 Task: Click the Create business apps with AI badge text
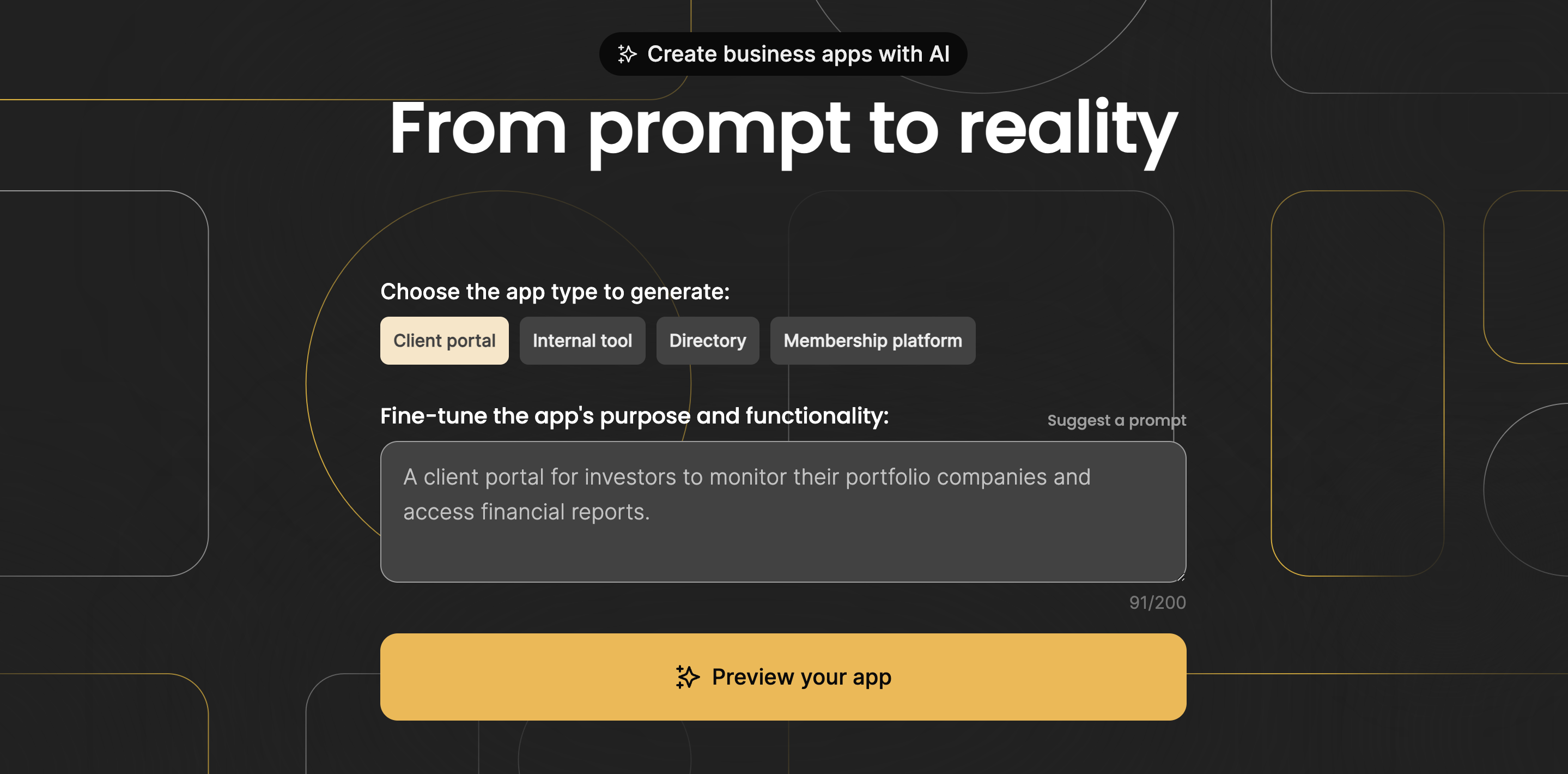point(798,54)
